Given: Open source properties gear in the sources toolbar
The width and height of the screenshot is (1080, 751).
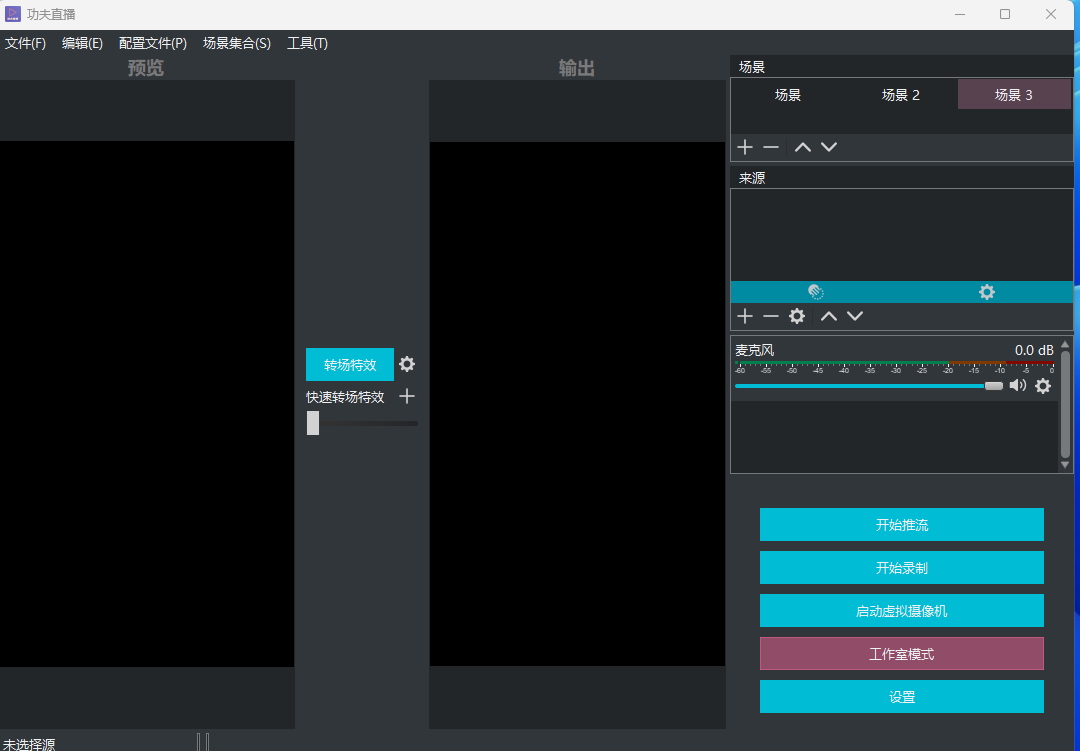Looking at the screenshot, I should coord(797,316).
